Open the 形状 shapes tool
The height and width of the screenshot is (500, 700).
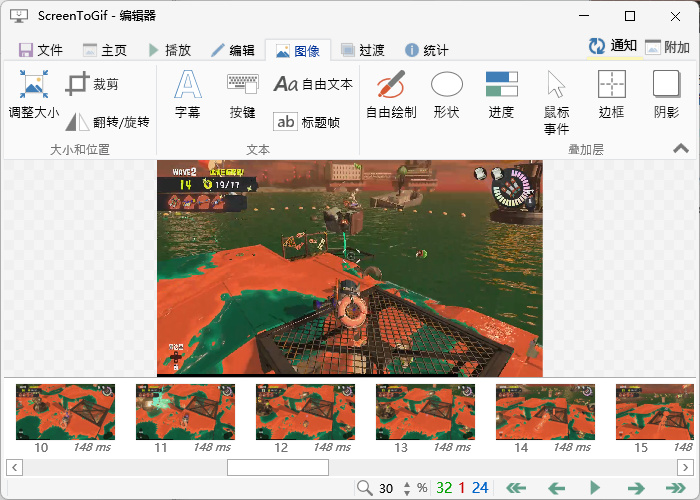pyautogui.click(x=446, y=95)
